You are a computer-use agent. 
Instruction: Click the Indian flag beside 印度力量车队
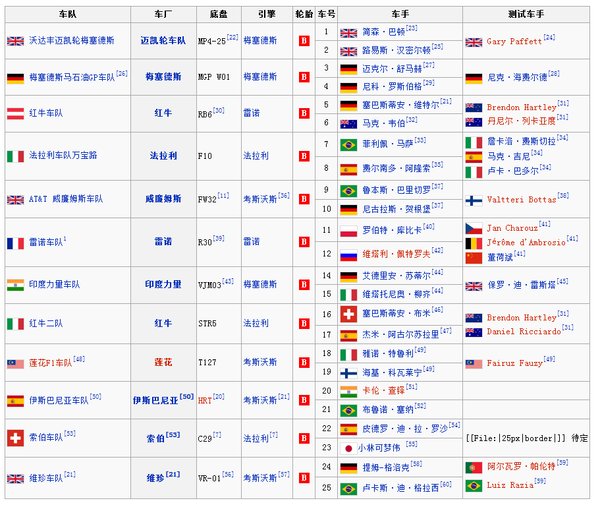[15, 285]
